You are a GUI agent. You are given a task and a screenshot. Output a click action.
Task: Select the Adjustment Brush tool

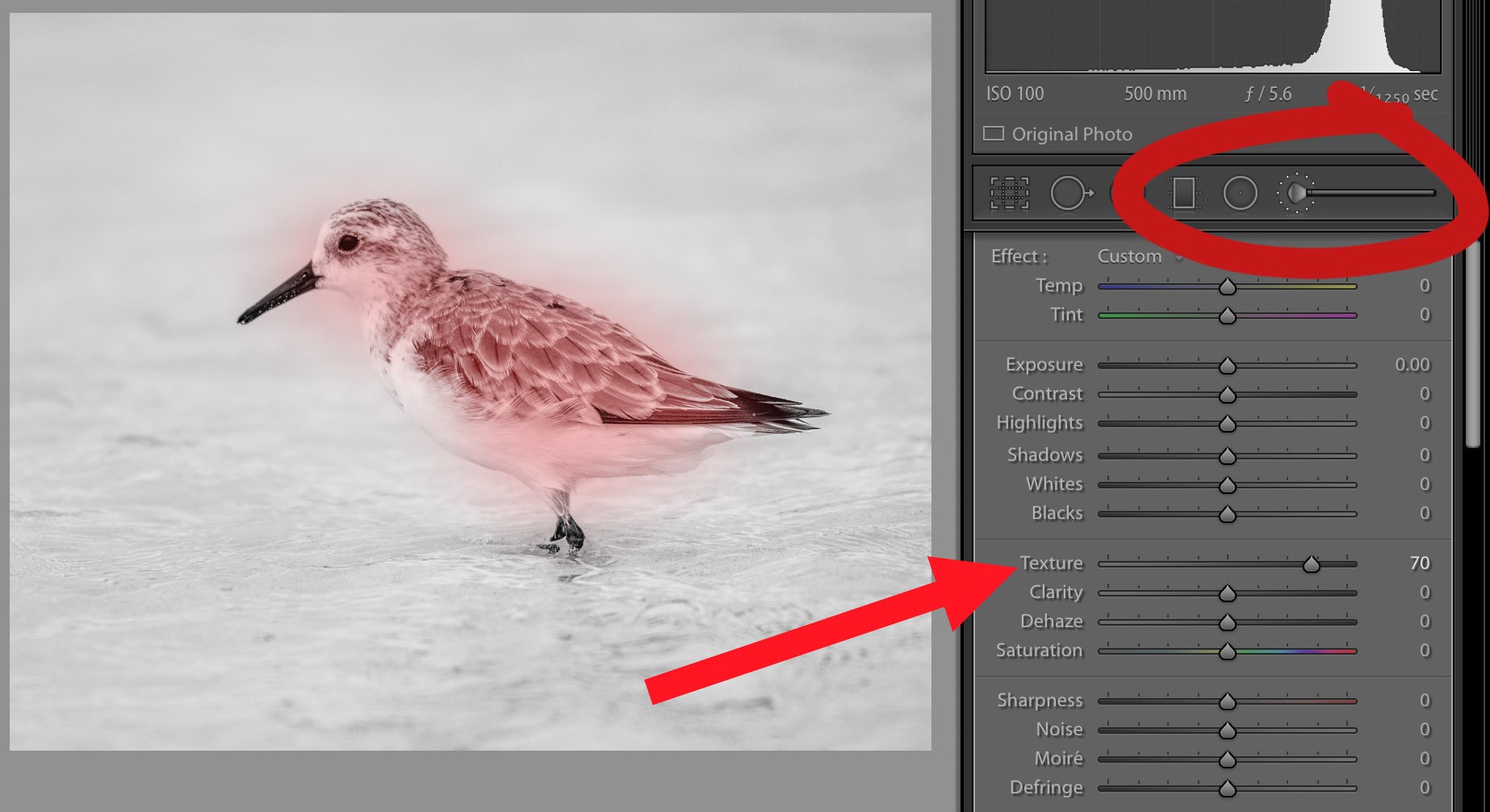coord(1296,194)
